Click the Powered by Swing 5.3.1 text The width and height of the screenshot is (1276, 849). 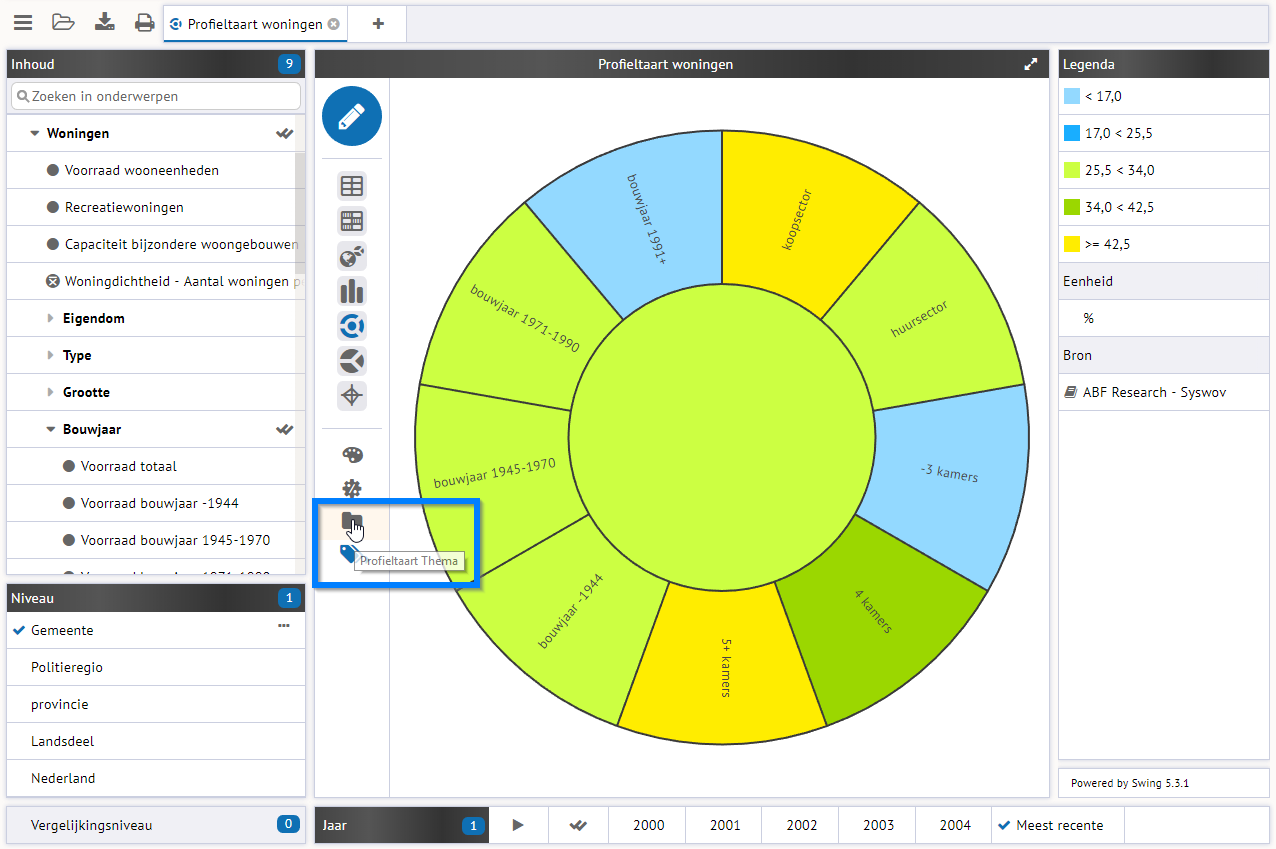point(1130,783)
